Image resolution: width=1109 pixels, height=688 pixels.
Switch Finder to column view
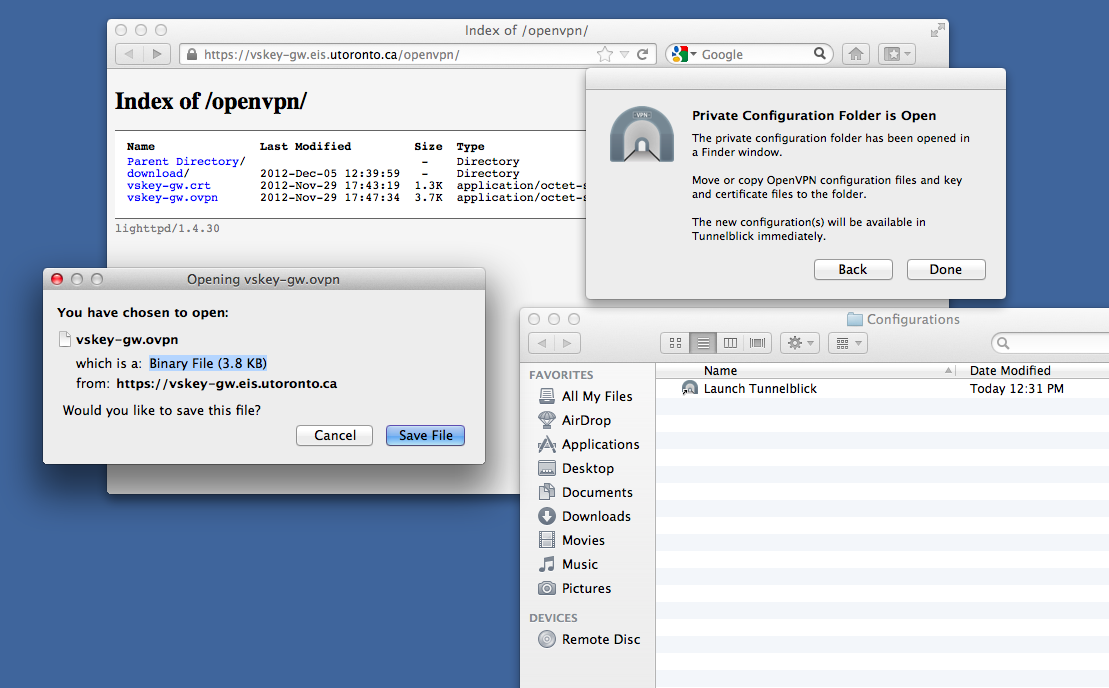(730, 343)
